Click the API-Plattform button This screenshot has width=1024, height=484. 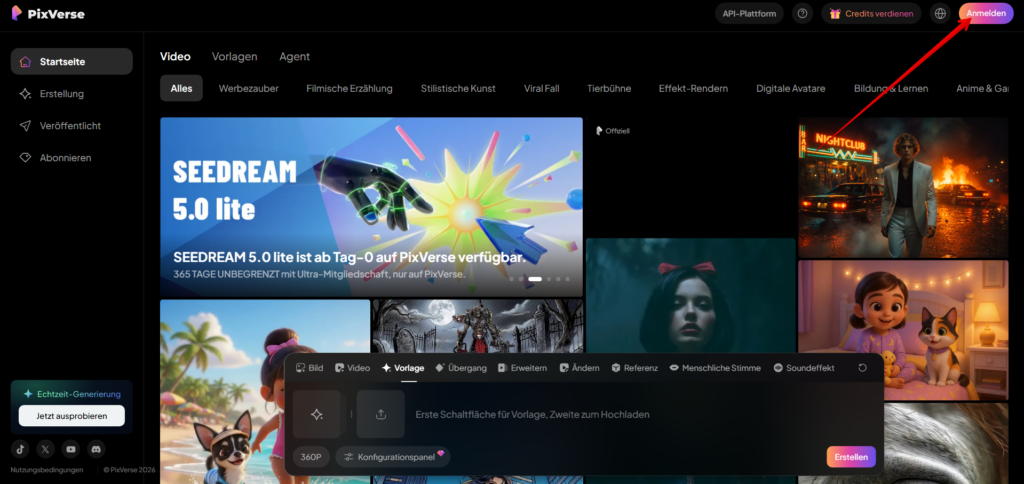(748, 13)
